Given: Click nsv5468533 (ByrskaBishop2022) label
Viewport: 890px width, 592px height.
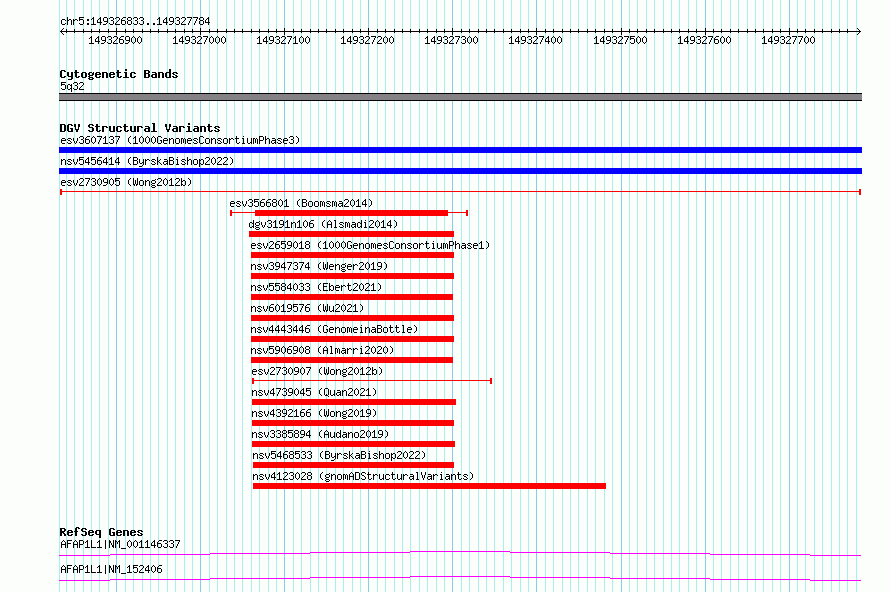Looking at the screenshot, I should pyautogui.click(x=339, y=455).
